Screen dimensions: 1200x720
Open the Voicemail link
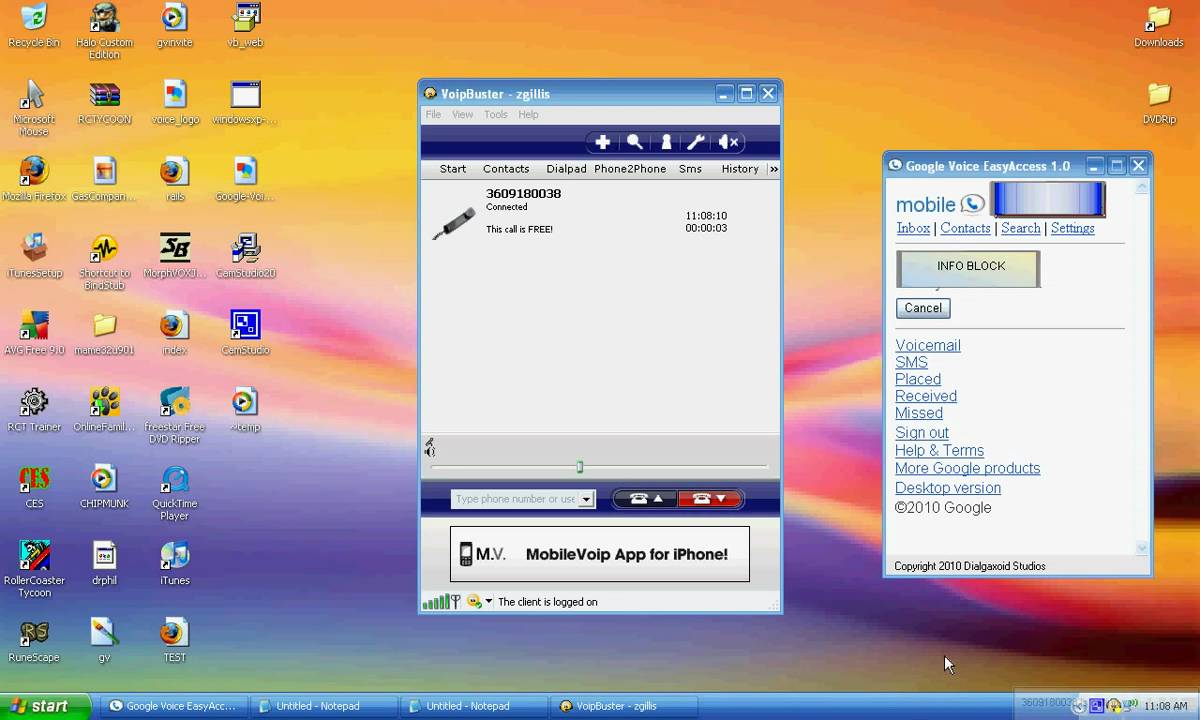click(928, 345)
